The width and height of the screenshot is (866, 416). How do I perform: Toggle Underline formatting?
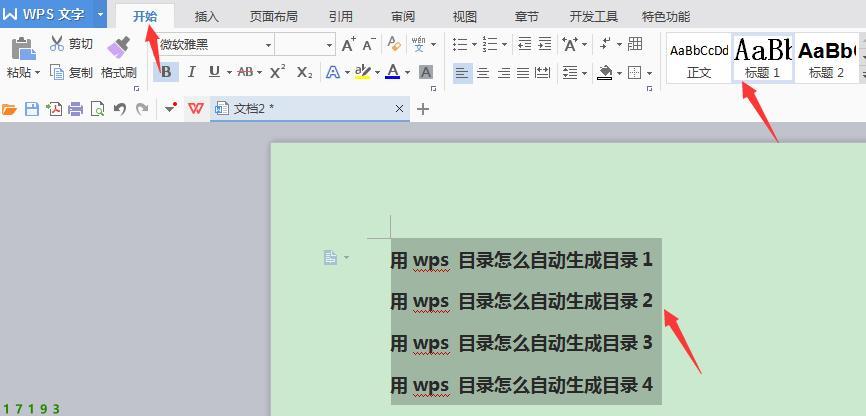coord(214,72)
